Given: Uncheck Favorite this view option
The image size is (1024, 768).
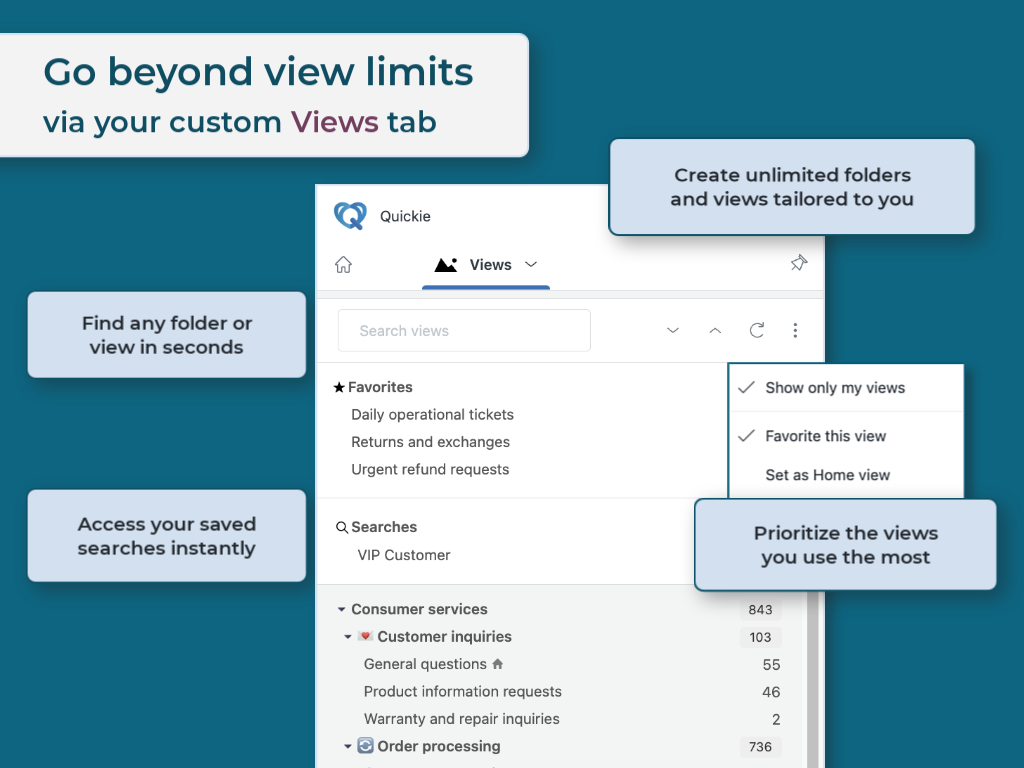Looking at the screenshot, I should tap(825, 436).
